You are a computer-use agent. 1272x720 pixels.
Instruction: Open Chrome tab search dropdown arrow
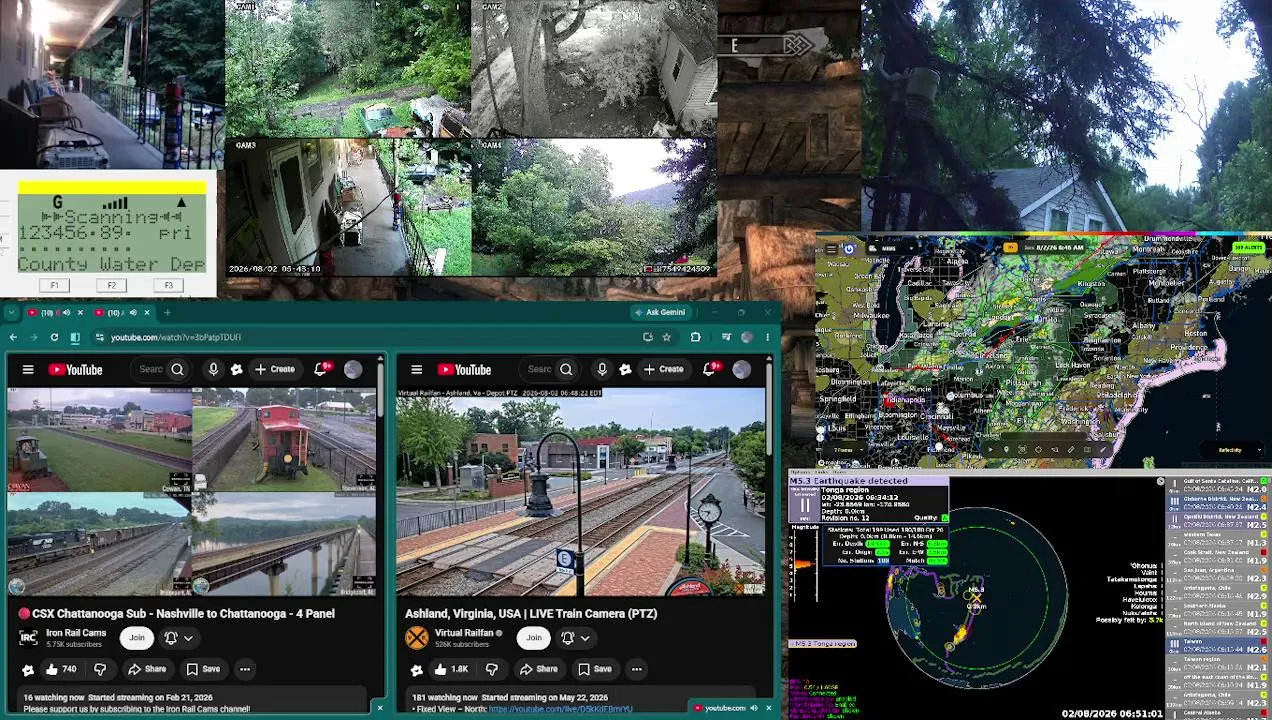pyautogui.click(x=10, y=312)
